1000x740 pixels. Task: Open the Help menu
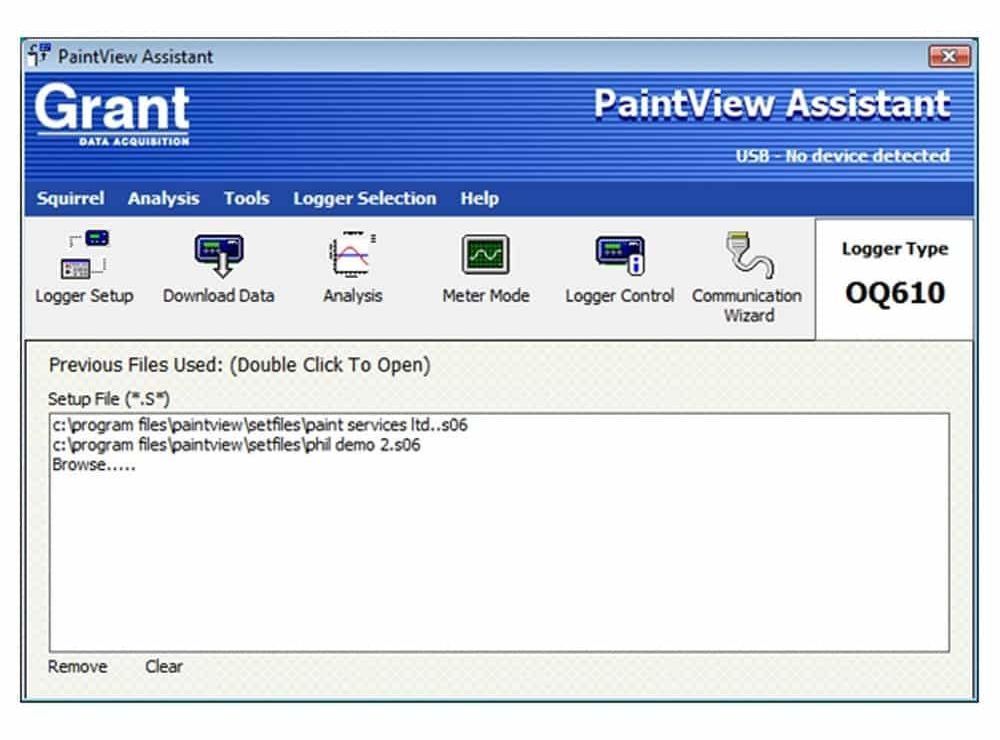click(479, 198)
